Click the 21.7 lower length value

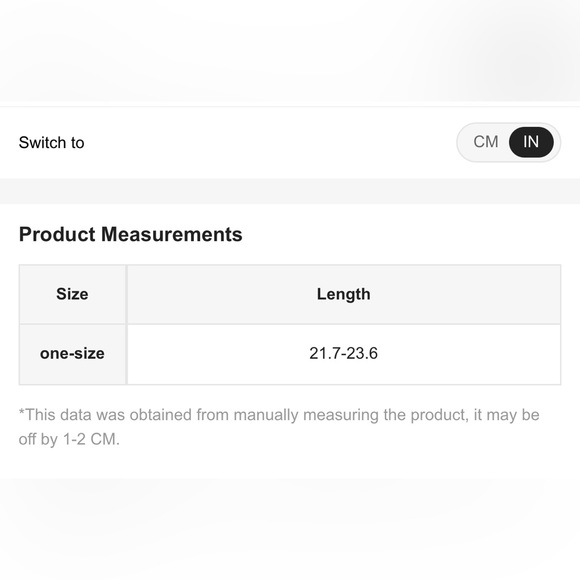[324, 354]
